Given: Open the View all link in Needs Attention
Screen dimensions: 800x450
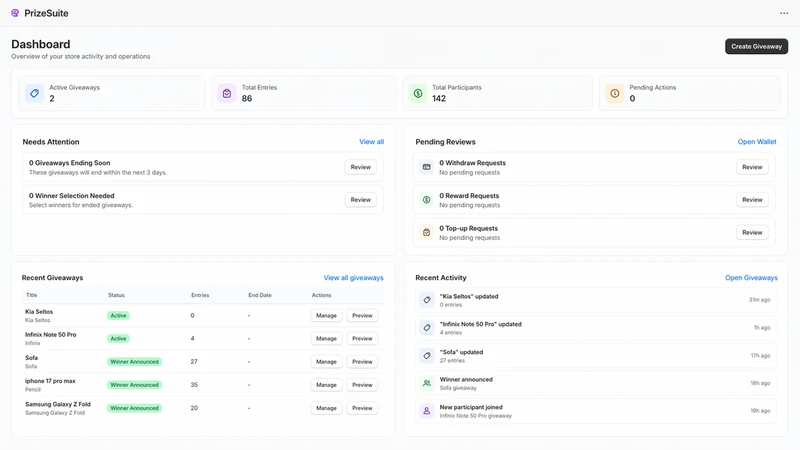Looking at the screenshot, I should click(371, 142).
